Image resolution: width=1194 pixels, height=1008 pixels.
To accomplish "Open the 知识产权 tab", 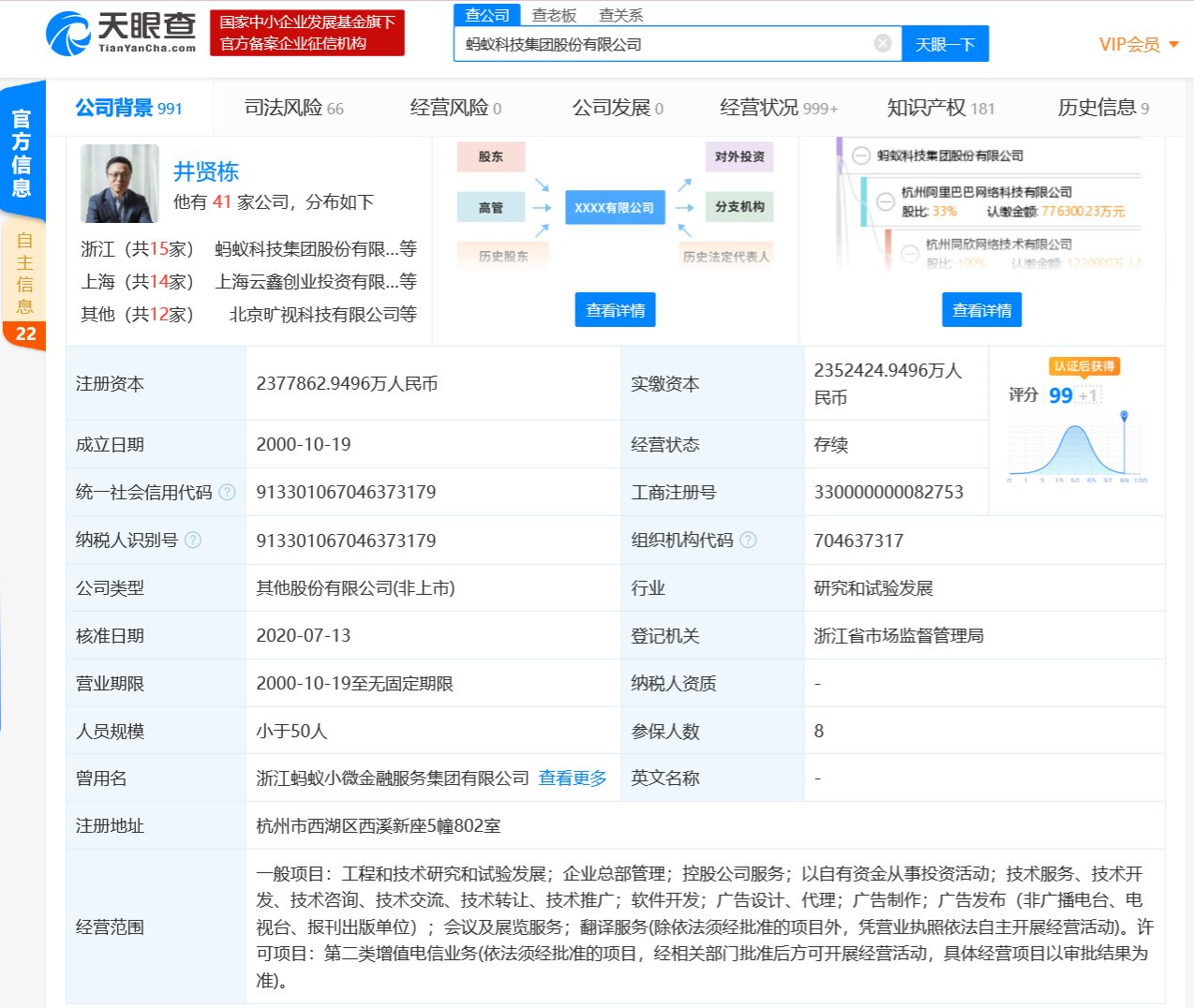I will pyautogui.click(x=940, y=108).
